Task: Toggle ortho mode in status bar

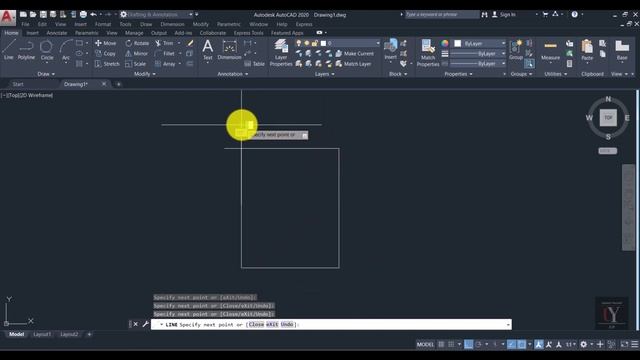Action: click(469, 344)
